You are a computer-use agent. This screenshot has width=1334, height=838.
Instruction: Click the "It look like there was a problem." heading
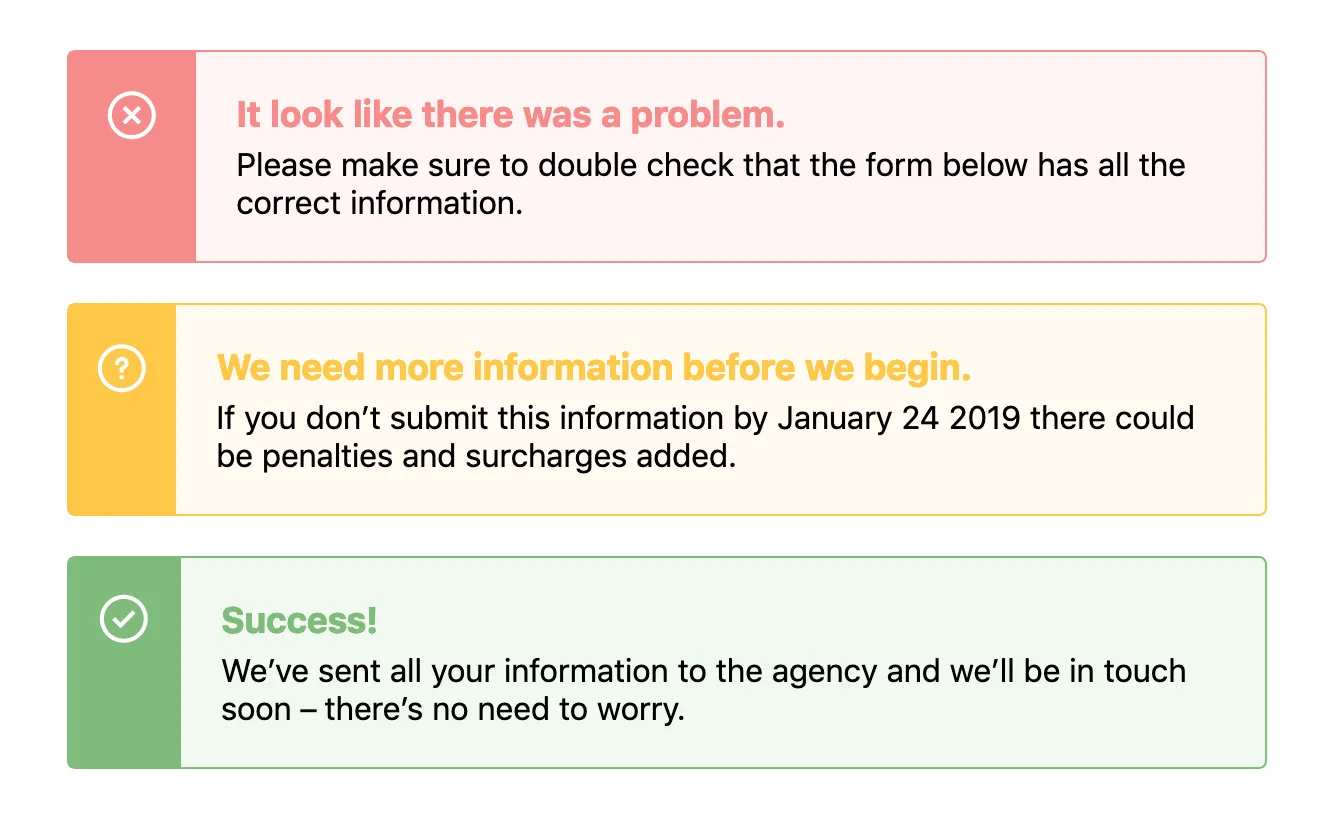click(510, 116)
